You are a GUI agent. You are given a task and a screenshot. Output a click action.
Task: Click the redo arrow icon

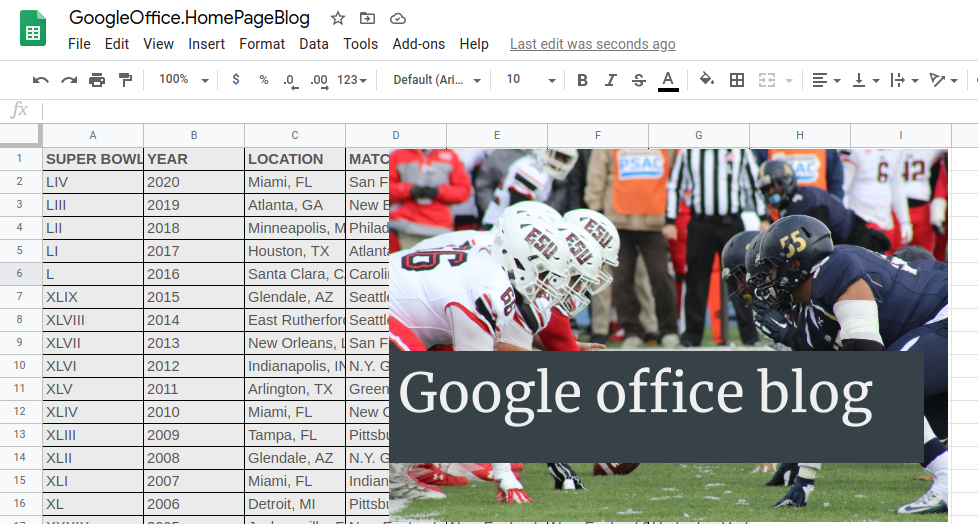tap(69, 80)
